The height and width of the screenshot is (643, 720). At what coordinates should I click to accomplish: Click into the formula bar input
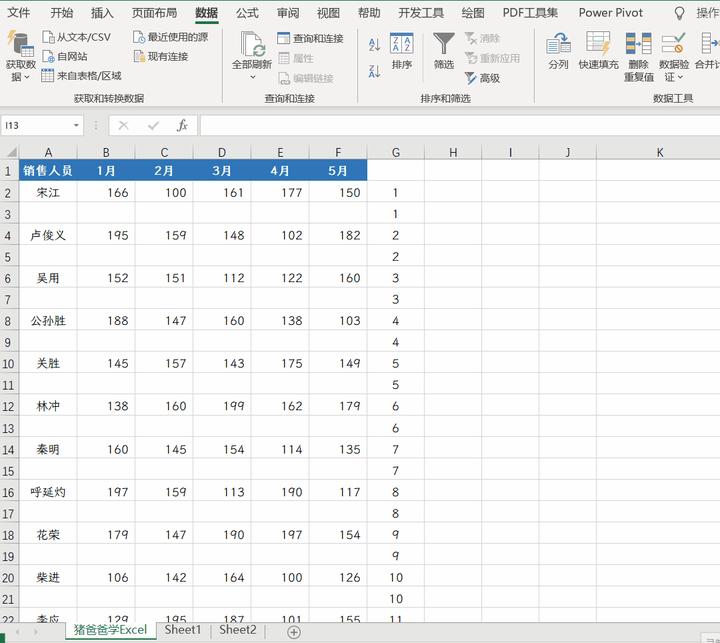pos(460,125)
